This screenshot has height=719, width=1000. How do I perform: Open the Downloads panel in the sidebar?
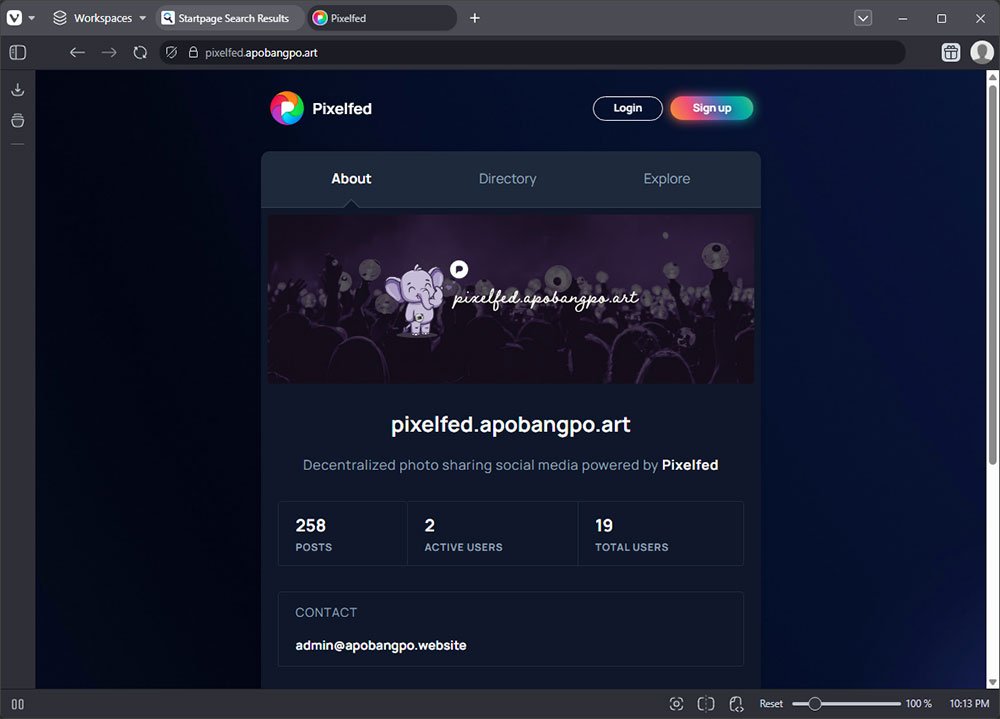coord(17,89)
